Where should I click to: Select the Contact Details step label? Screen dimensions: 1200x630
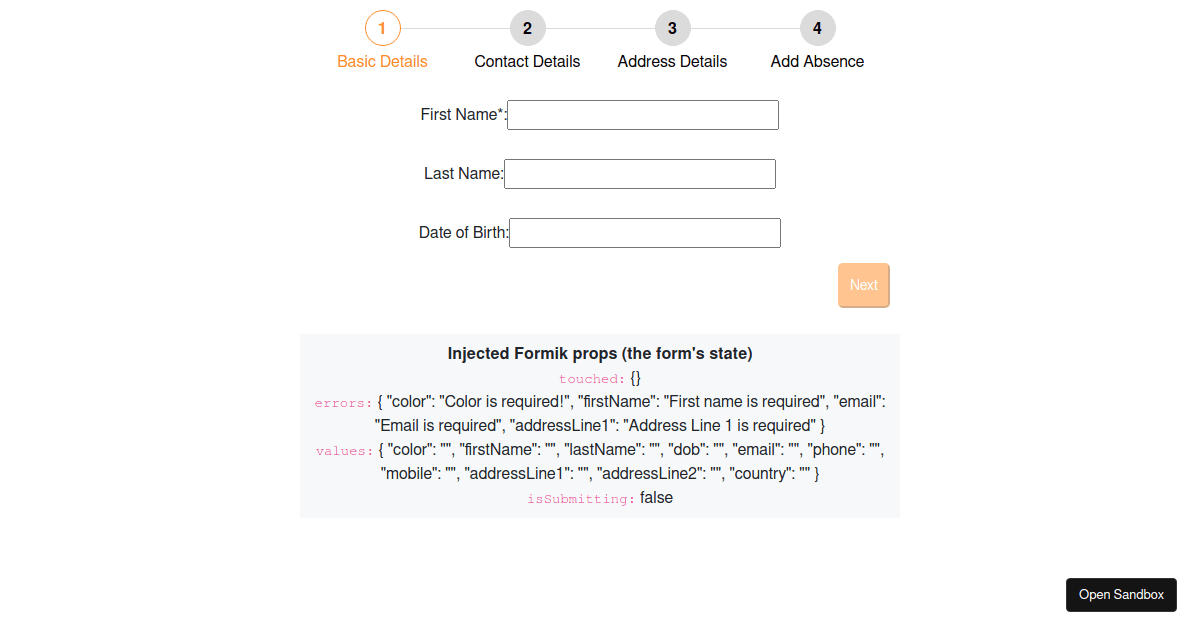[527, 61]
